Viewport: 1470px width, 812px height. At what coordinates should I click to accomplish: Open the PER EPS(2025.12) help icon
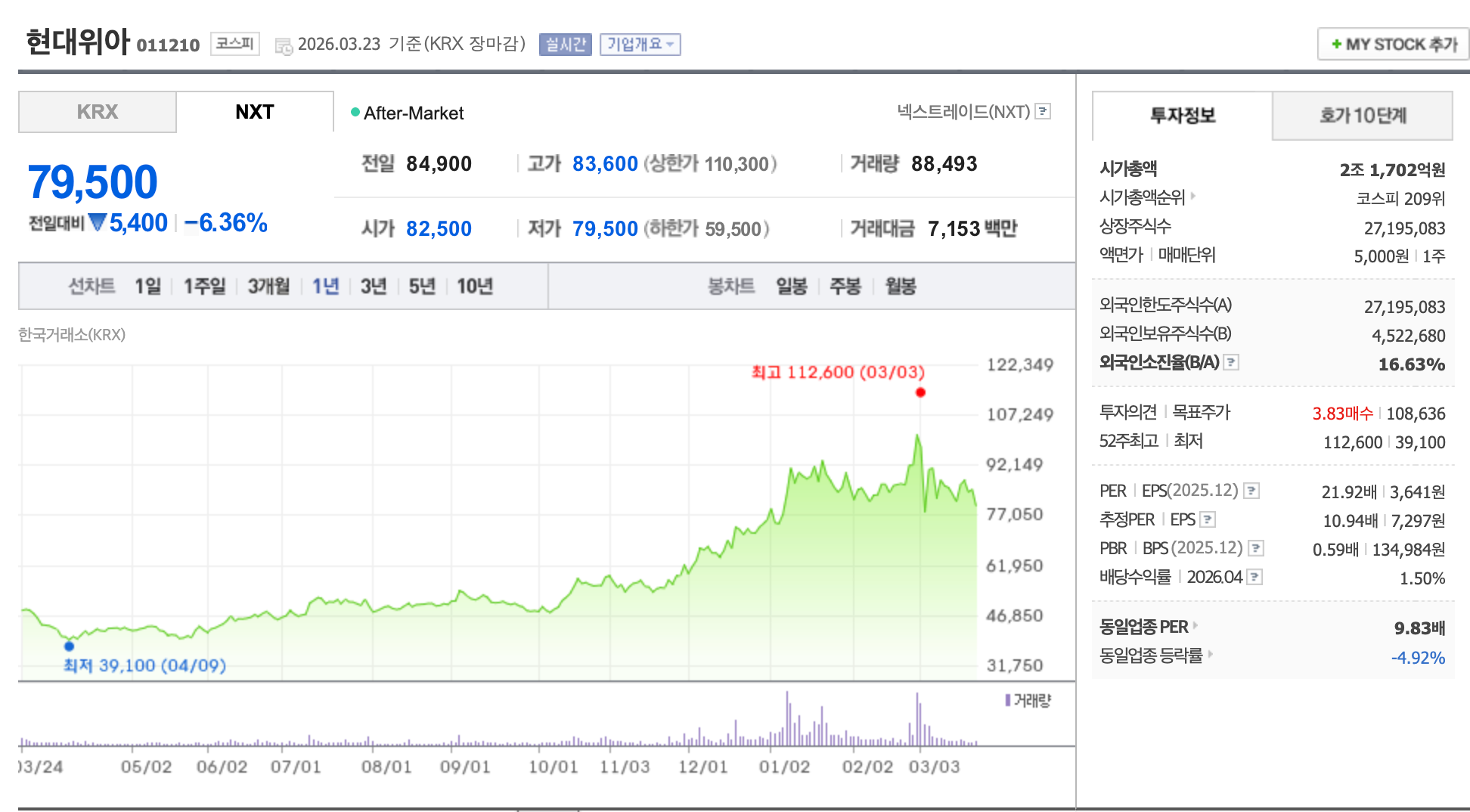pyautogui.click(x=1251, y=491)
